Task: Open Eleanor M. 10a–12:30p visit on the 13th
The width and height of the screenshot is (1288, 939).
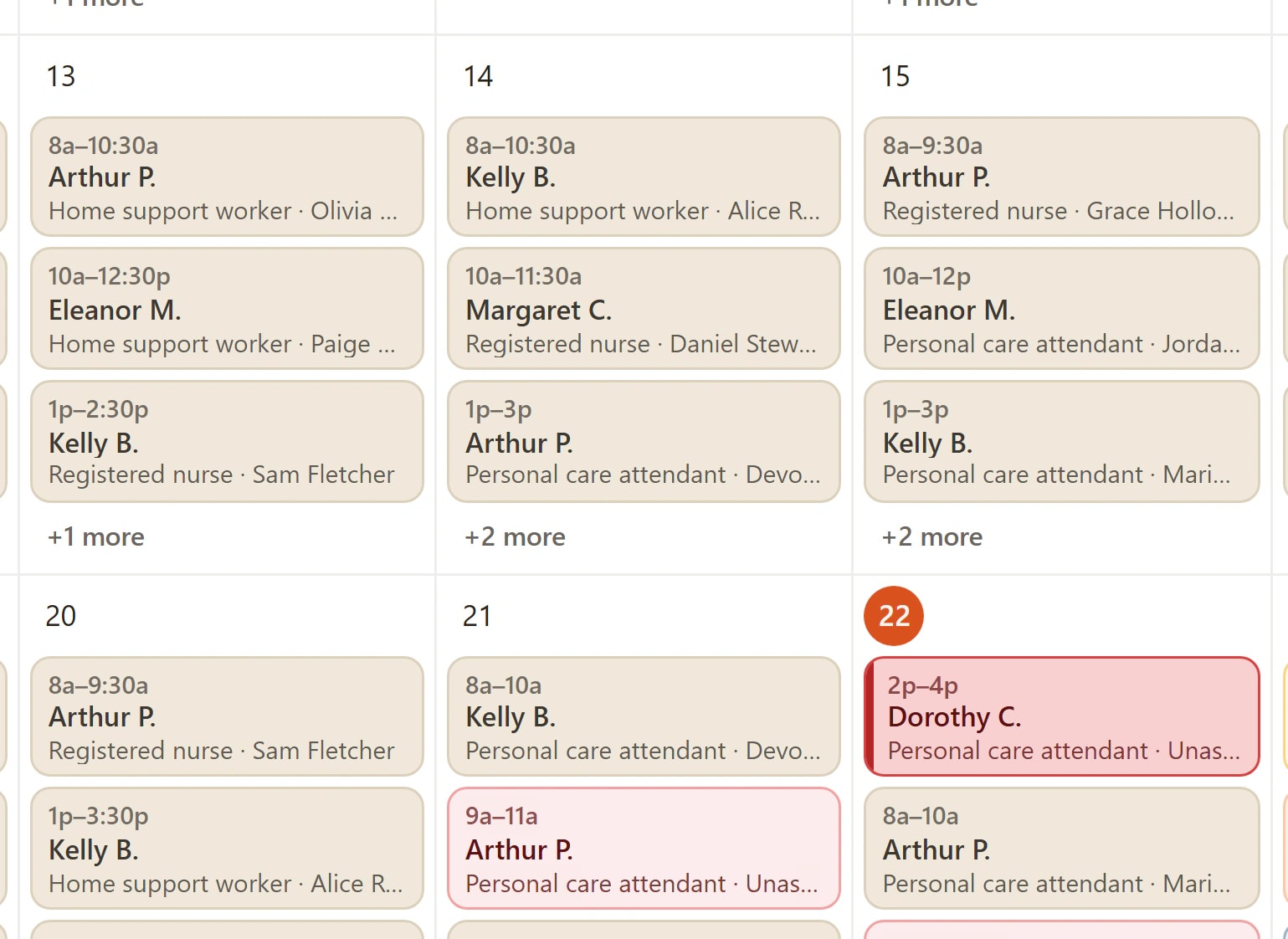Action: click(227, 308)
